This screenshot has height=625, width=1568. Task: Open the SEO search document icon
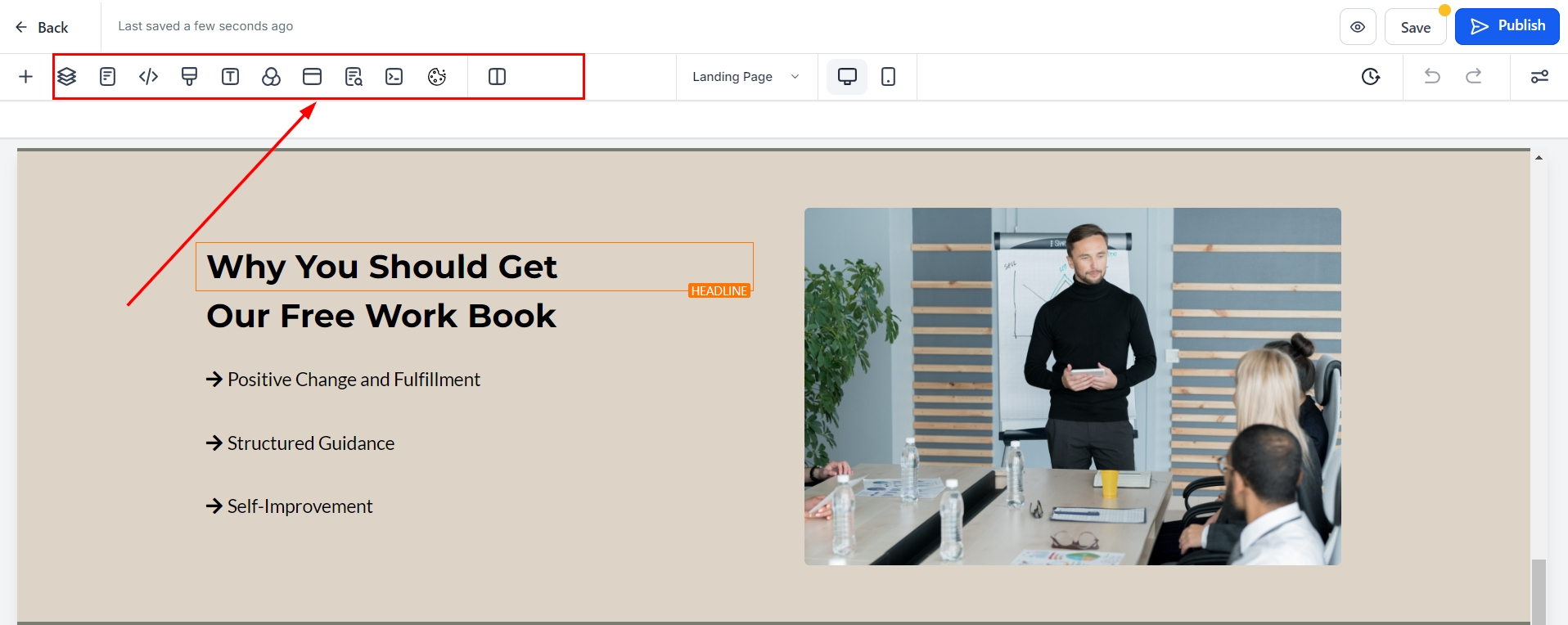[354, 77]
